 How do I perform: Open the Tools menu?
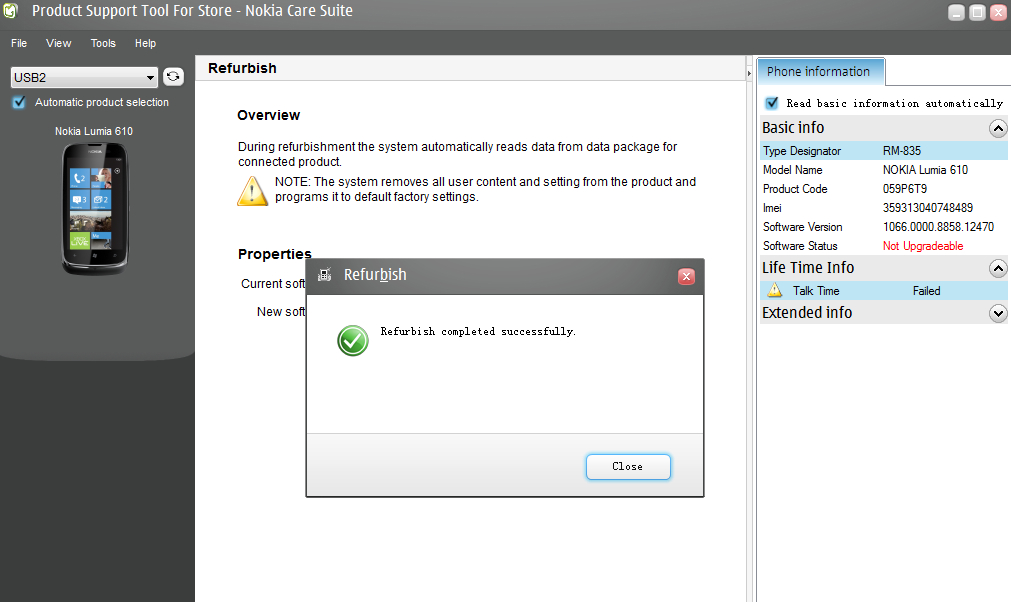point(103,43)
